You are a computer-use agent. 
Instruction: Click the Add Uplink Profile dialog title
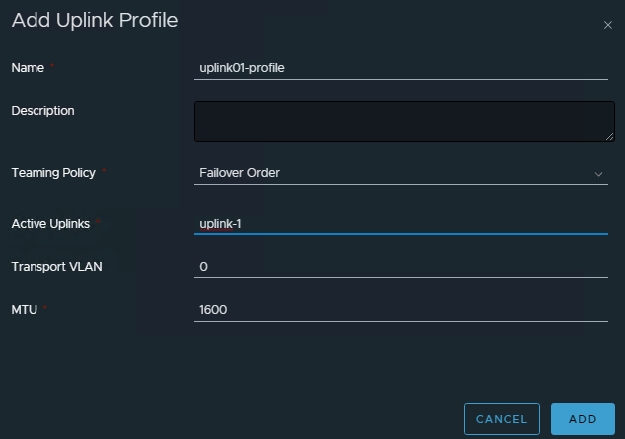point(95,22)
